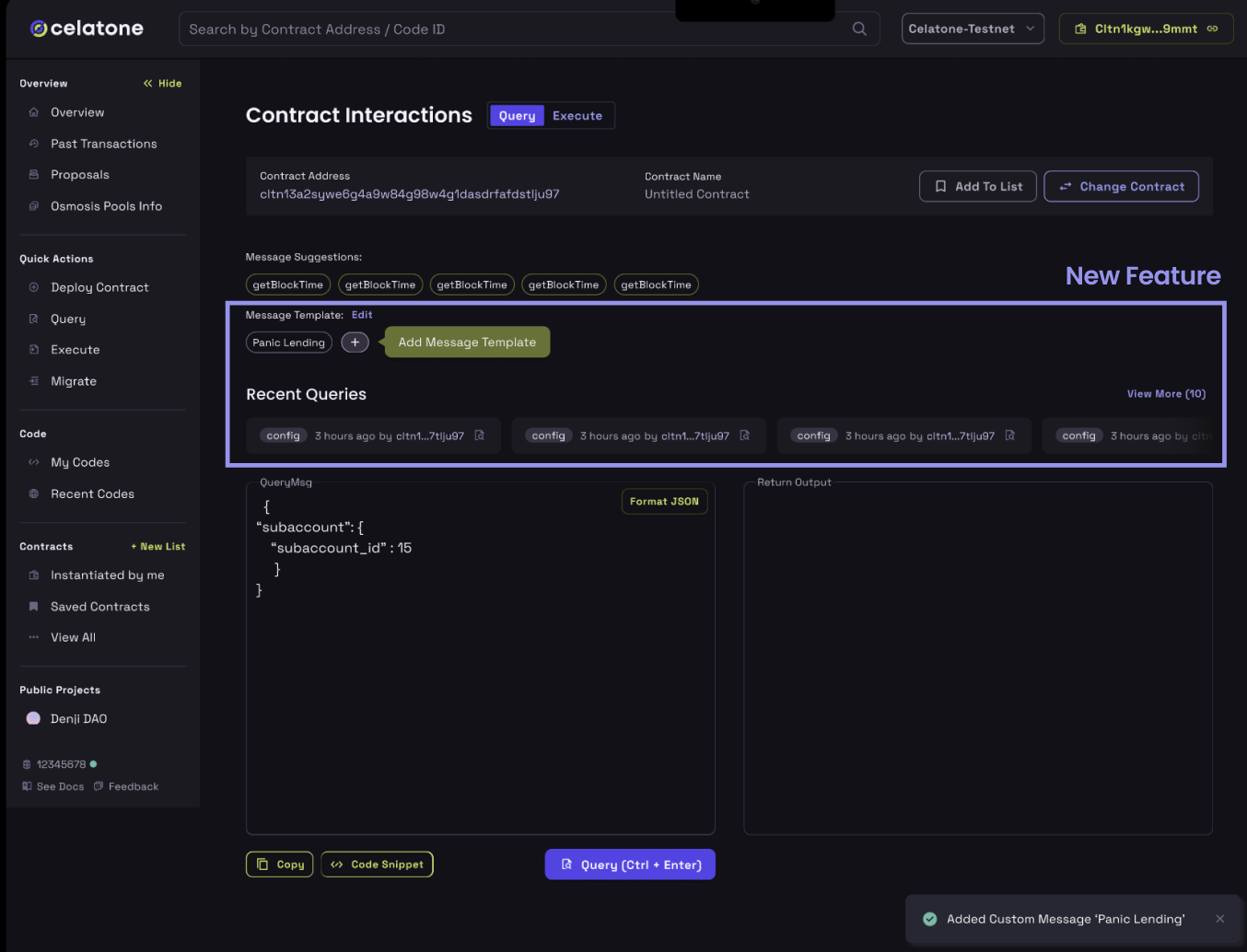Create a new contract list
The image size is (1247, 952).
click(157, 546)
